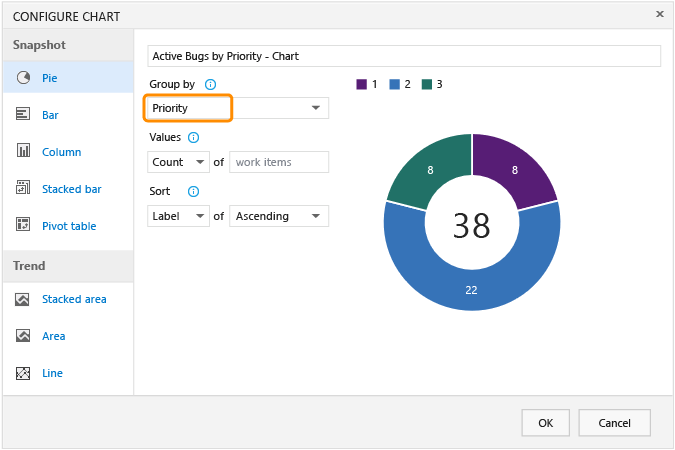The image size is (675, 450).
Task: Click the total count 38 in the chart
Action: click(x=471, y=225)
